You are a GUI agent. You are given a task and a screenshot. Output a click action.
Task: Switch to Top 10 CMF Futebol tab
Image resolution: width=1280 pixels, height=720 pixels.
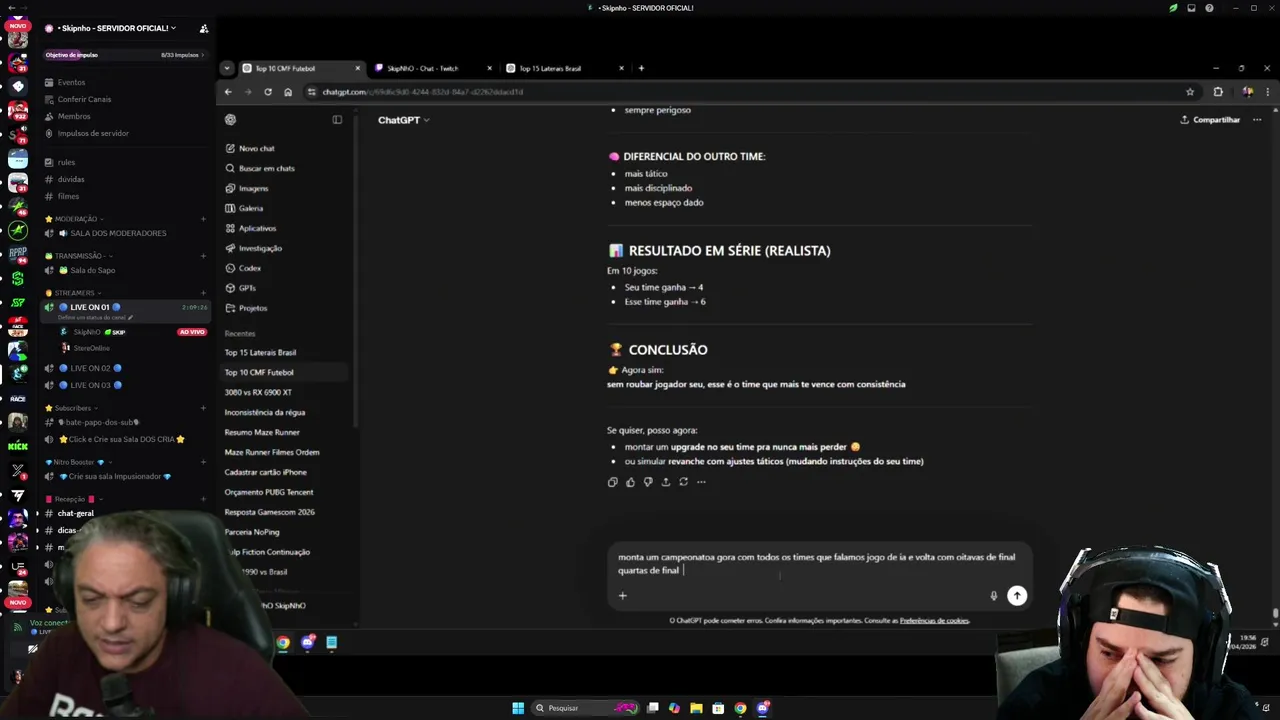[300, 68]
